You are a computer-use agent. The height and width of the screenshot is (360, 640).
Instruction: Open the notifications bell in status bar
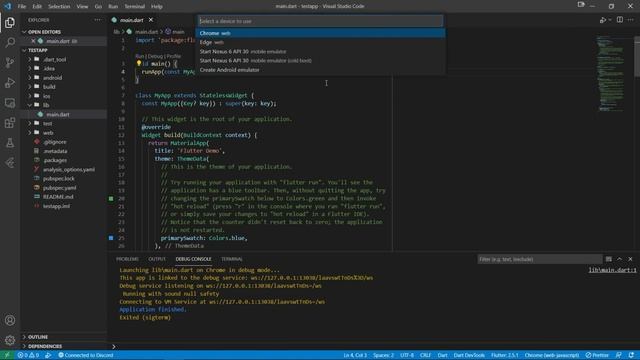(631, 355)
